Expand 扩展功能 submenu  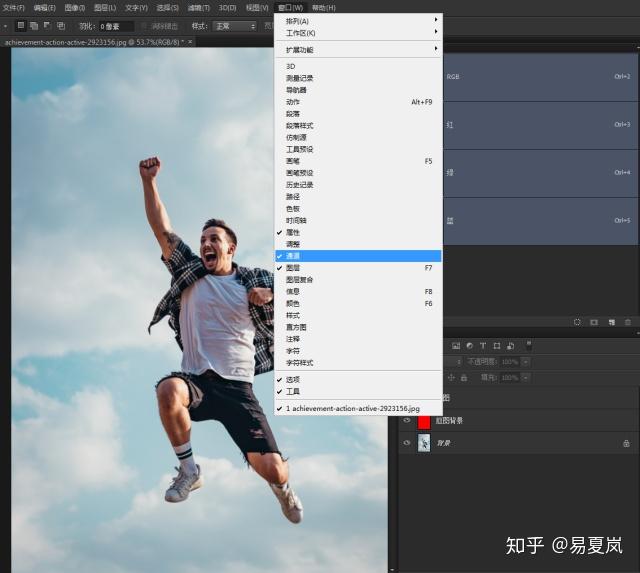pos(358,50)
